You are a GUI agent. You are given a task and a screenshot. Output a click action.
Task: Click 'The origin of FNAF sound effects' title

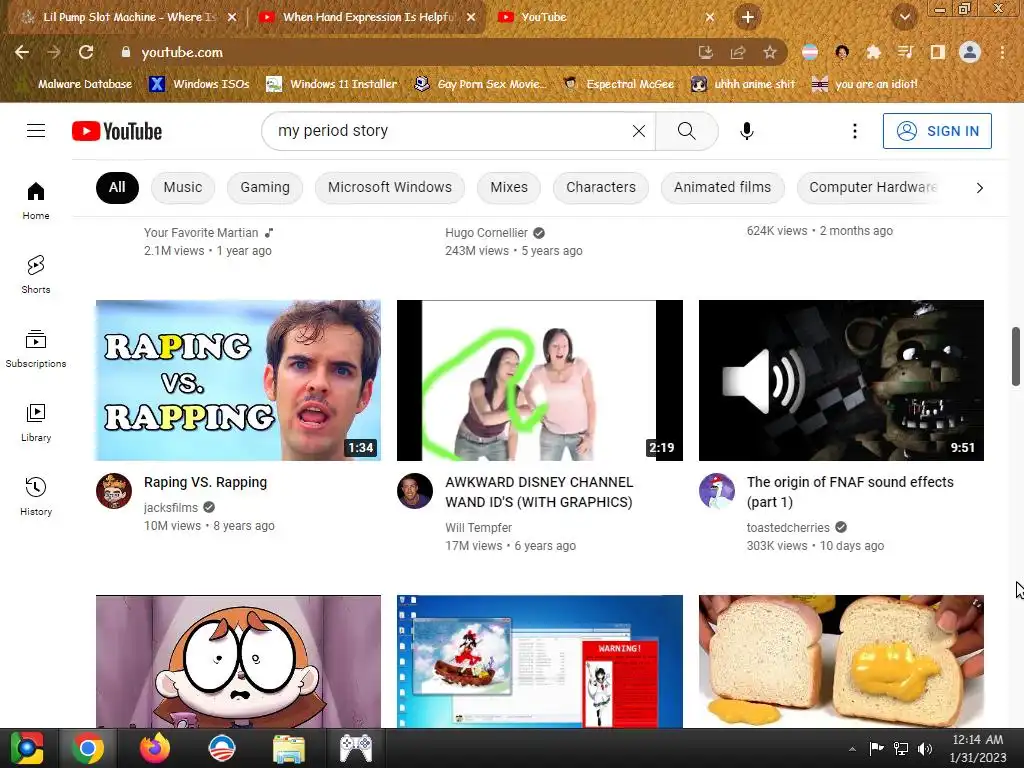pos(850,492)
